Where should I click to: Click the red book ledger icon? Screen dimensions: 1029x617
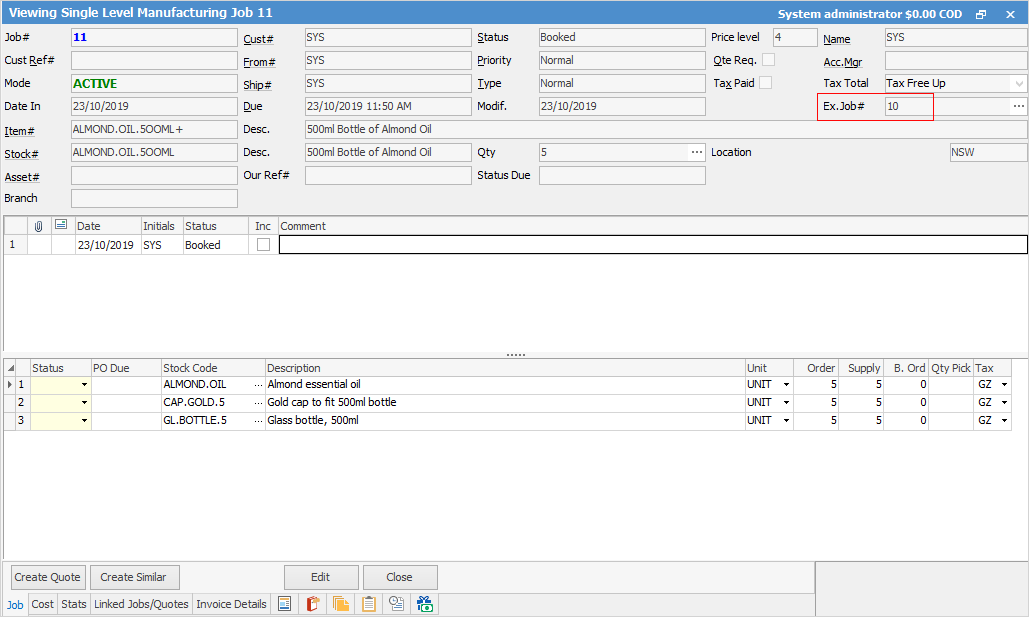click(312, 604)
